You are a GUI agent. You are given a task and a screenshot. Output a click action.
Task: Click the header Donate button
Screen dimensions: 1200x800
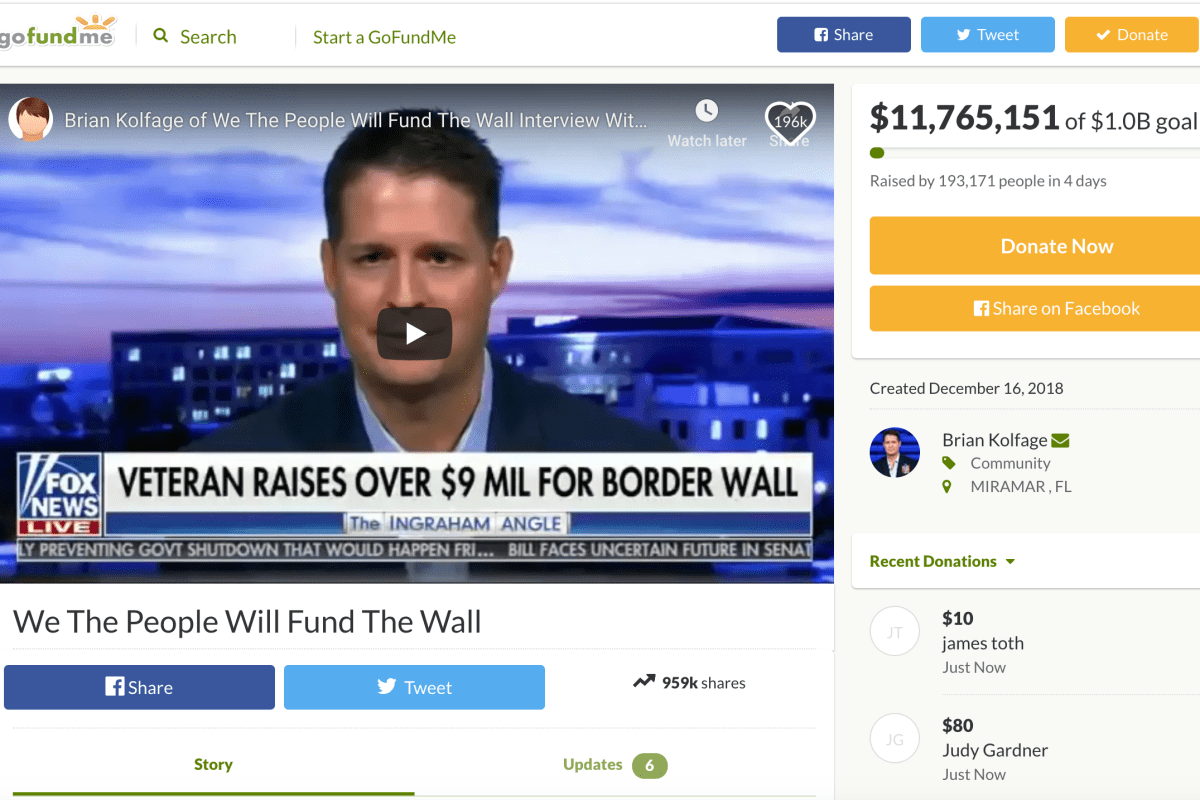point(1132,35)
